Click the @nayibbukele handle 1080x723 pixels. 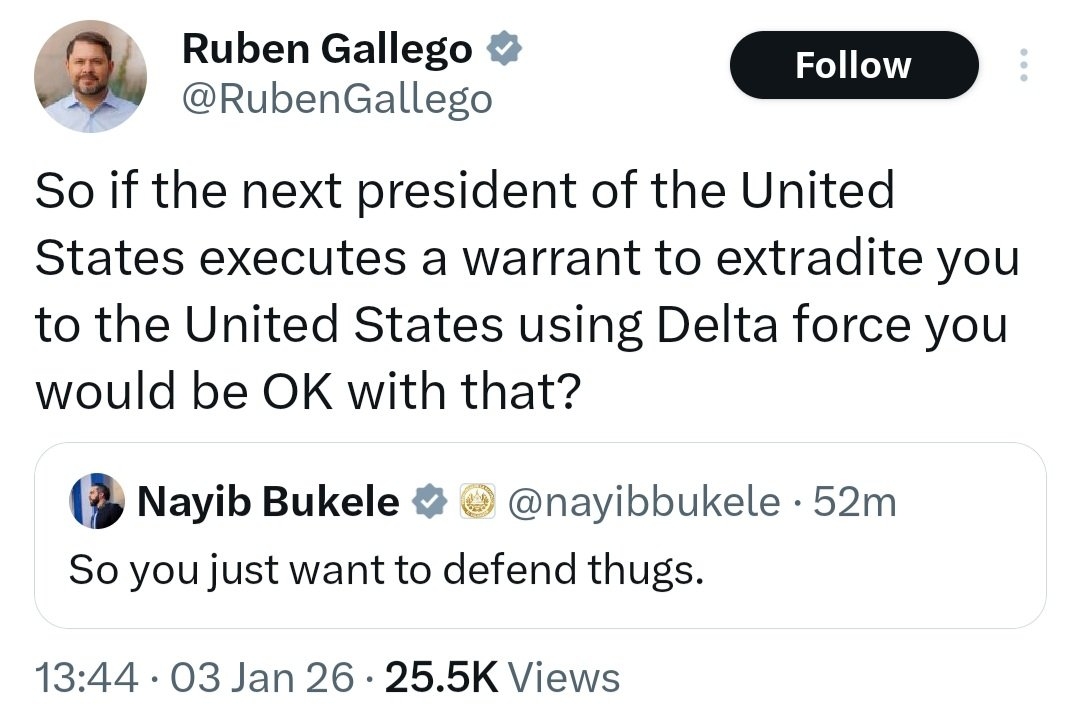tap(644, 502)
